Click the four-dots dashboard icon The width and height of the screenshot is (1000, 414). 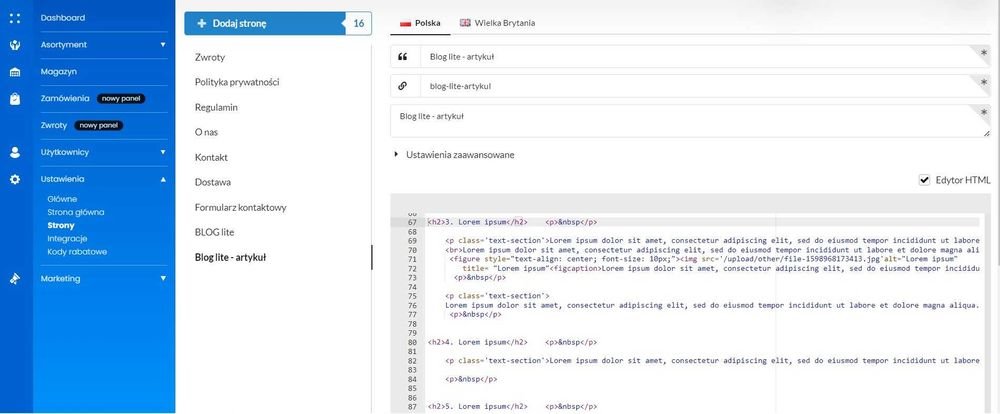pos(15,18)
